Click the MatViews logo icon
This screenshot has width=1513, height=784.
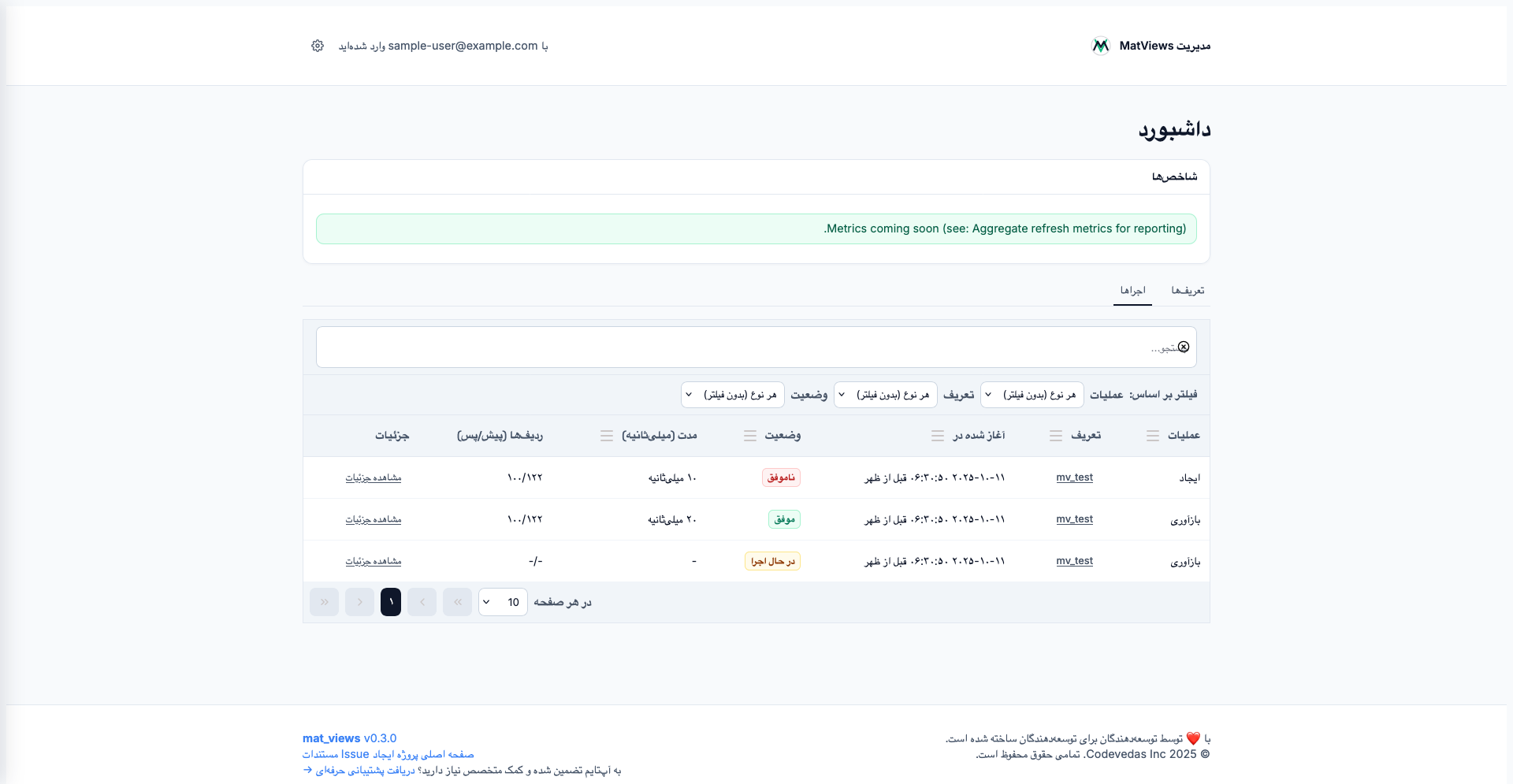pos(1100,46)
